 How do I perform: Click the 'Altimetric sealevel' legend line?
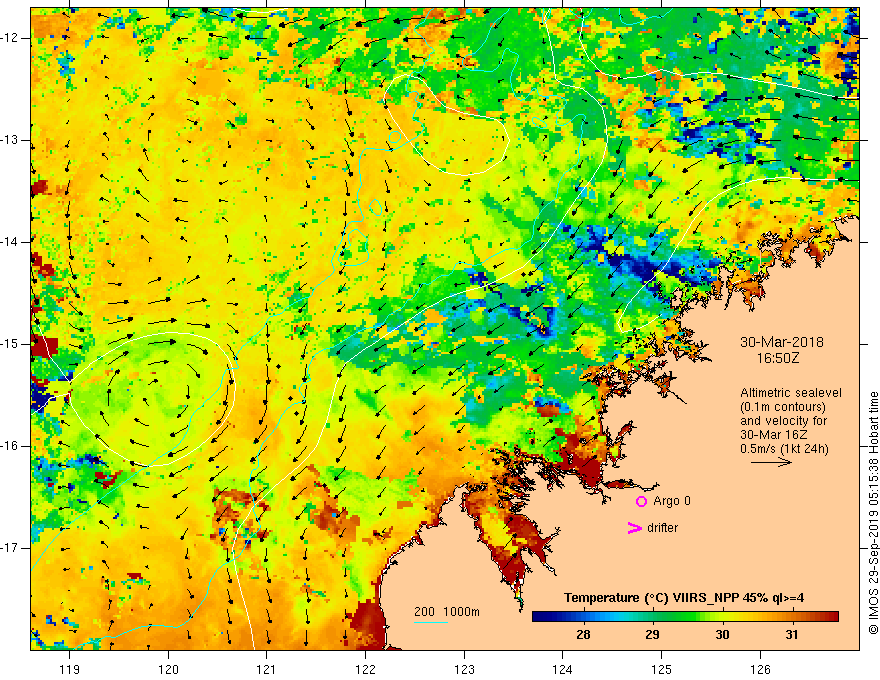point(791,393)
